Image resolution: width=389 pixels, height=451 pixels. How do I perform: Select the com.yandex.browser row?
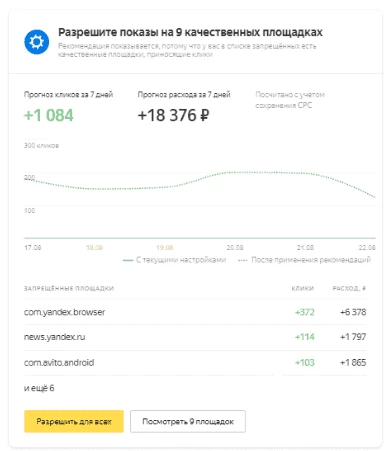195,312
